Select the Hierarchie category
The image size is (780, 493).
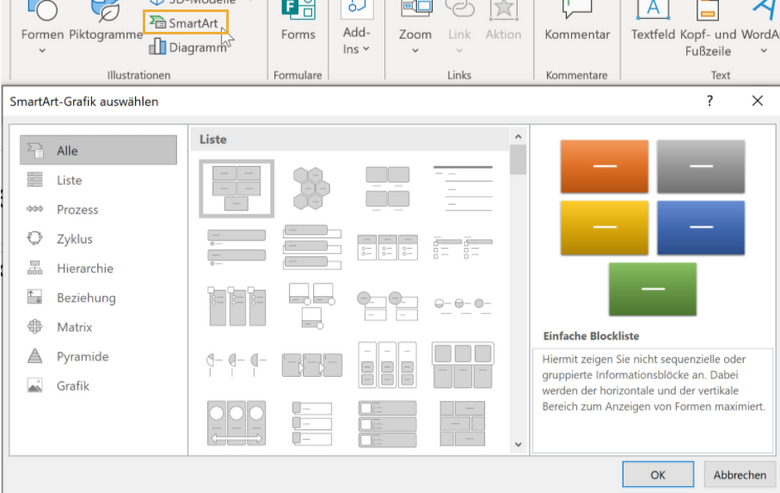[x=98, y=268]
